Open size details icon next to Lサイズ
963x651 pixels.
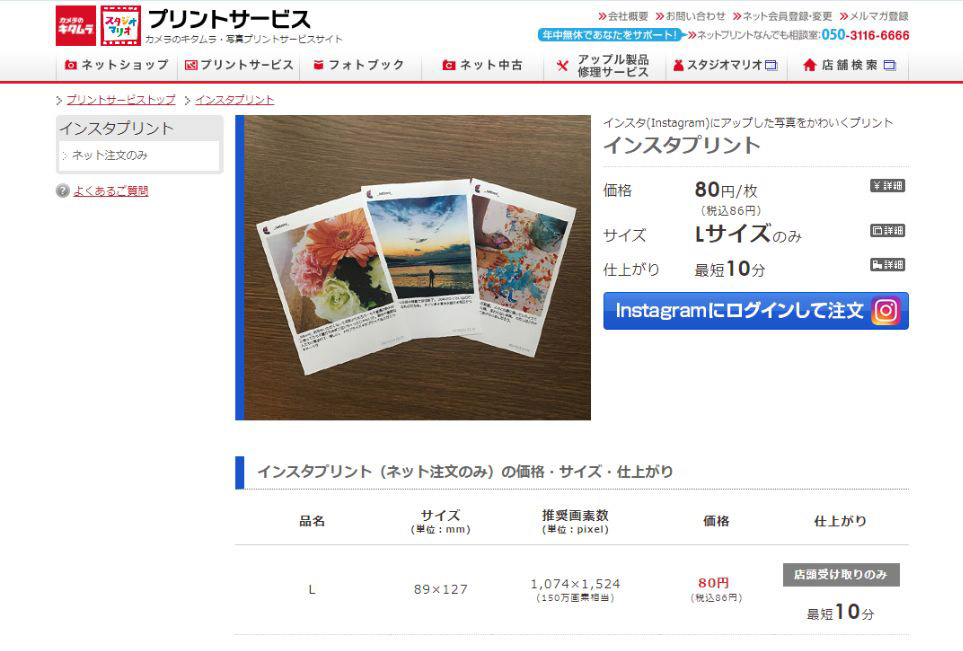(887, 231)
